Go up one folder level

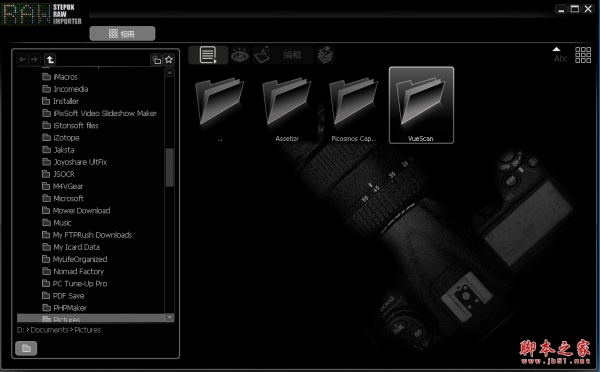50,59
